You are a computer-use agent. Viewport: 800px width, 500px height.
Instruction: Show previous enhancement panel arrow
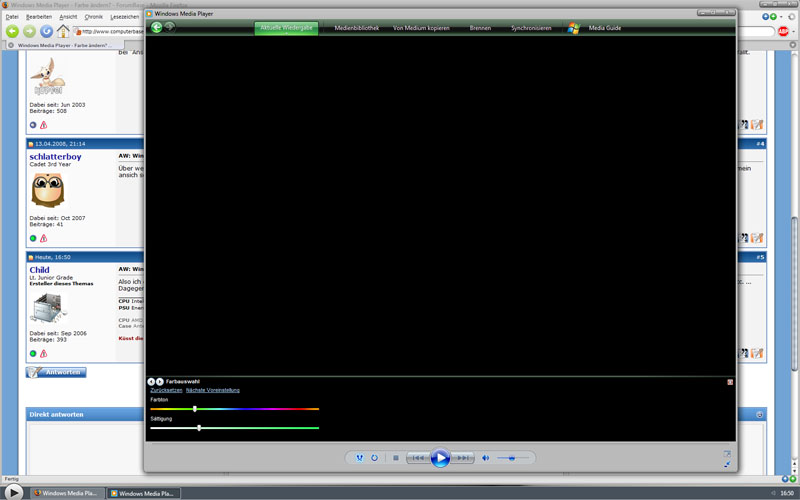click(x=151, y=382)
